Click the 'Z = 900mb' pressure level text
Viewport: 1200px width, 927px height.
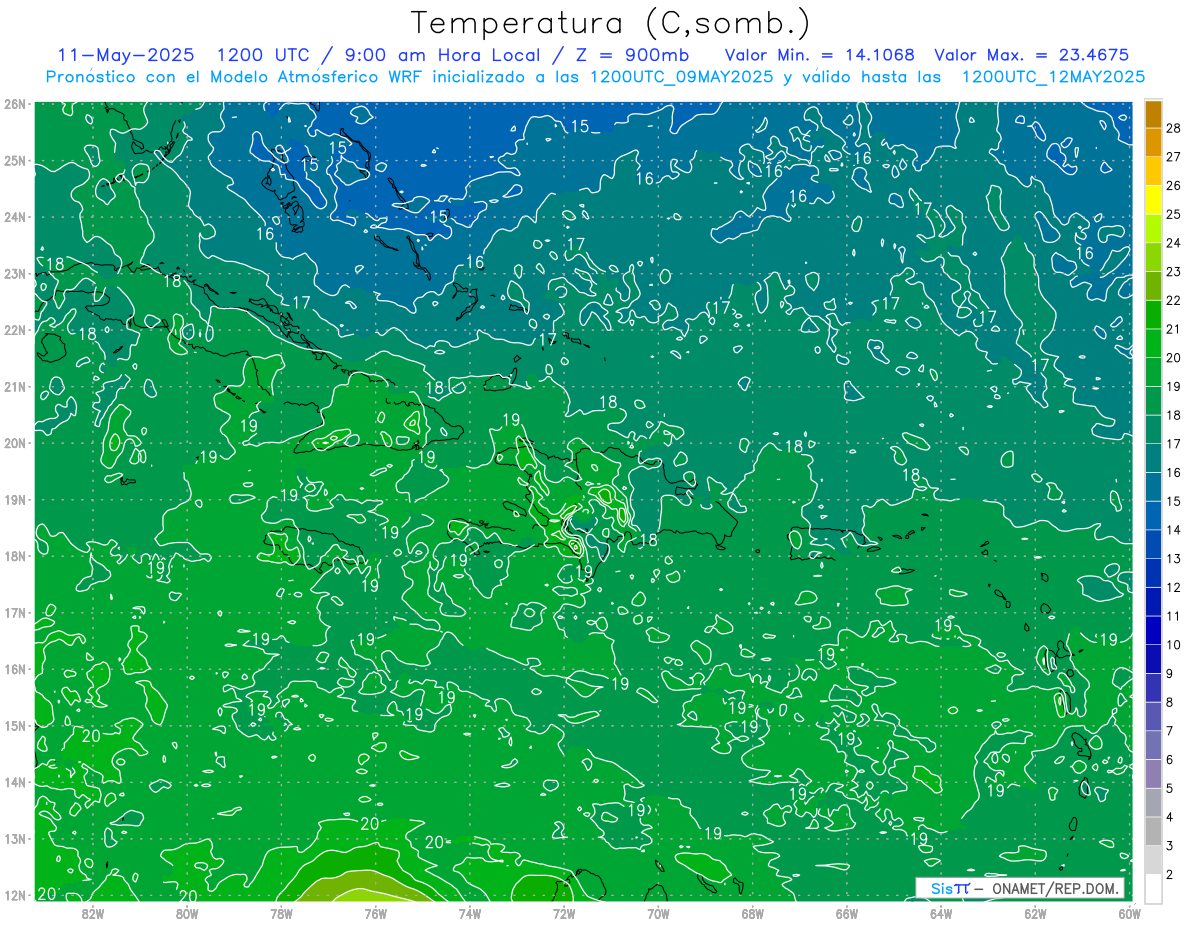point(629,55)
